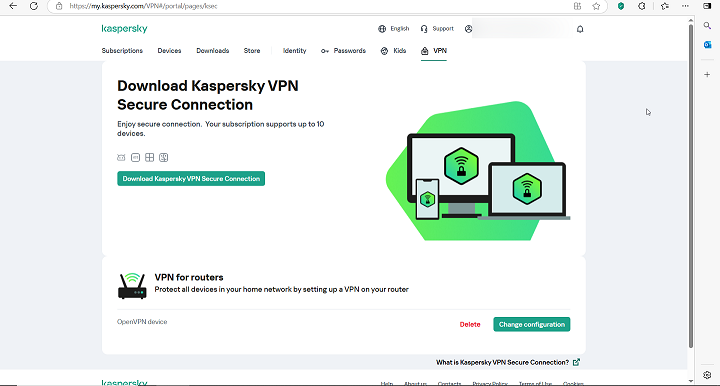Open the Favorites list icon
Viewport: 720px width, 386px height.
tap(664, 6)
